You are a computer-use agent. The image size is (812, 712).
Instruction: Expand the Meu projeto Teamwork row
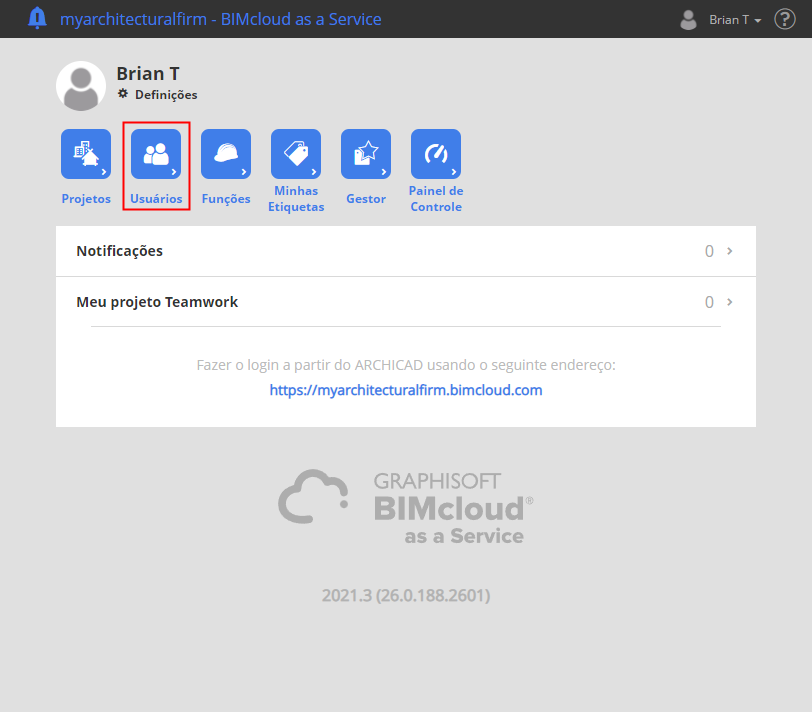click(406, 301)
